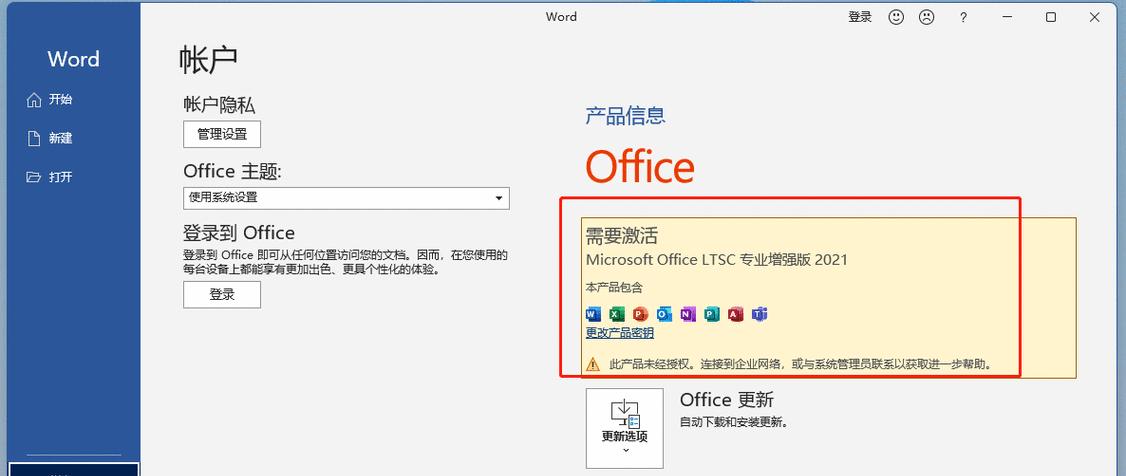
Task: Click the 此产品未经授权 warning message
Action: 801,364
